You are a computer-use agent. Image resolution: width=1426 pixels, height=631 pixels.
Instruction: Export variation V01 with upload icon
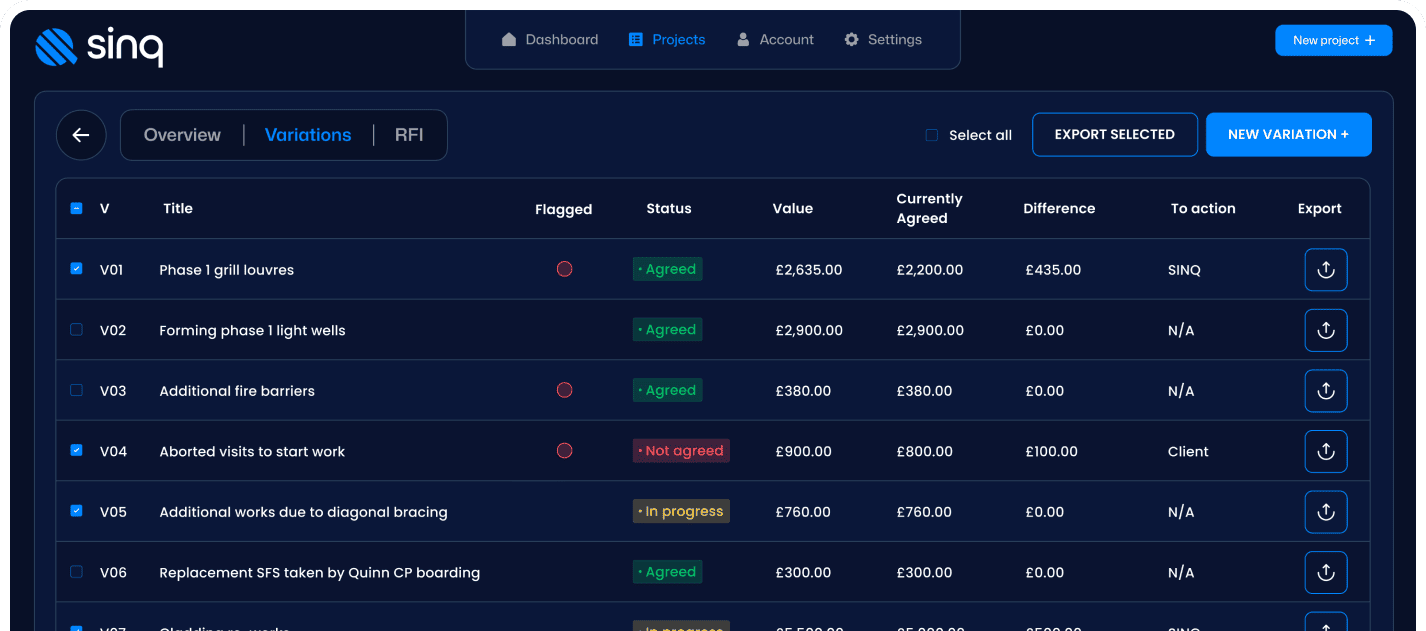point(1326,270)
